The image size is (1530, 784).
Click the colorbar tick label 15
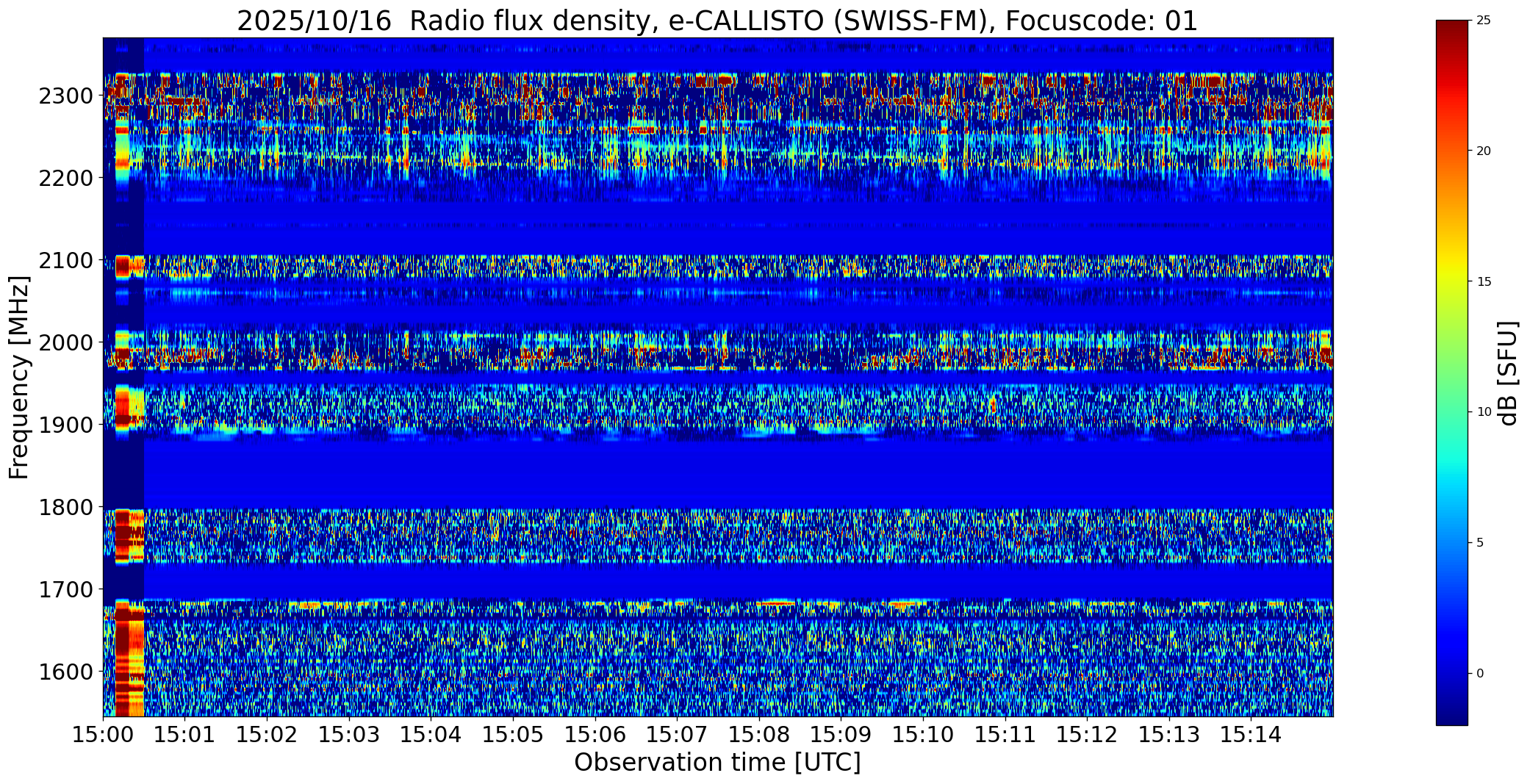coord(1483,281)
